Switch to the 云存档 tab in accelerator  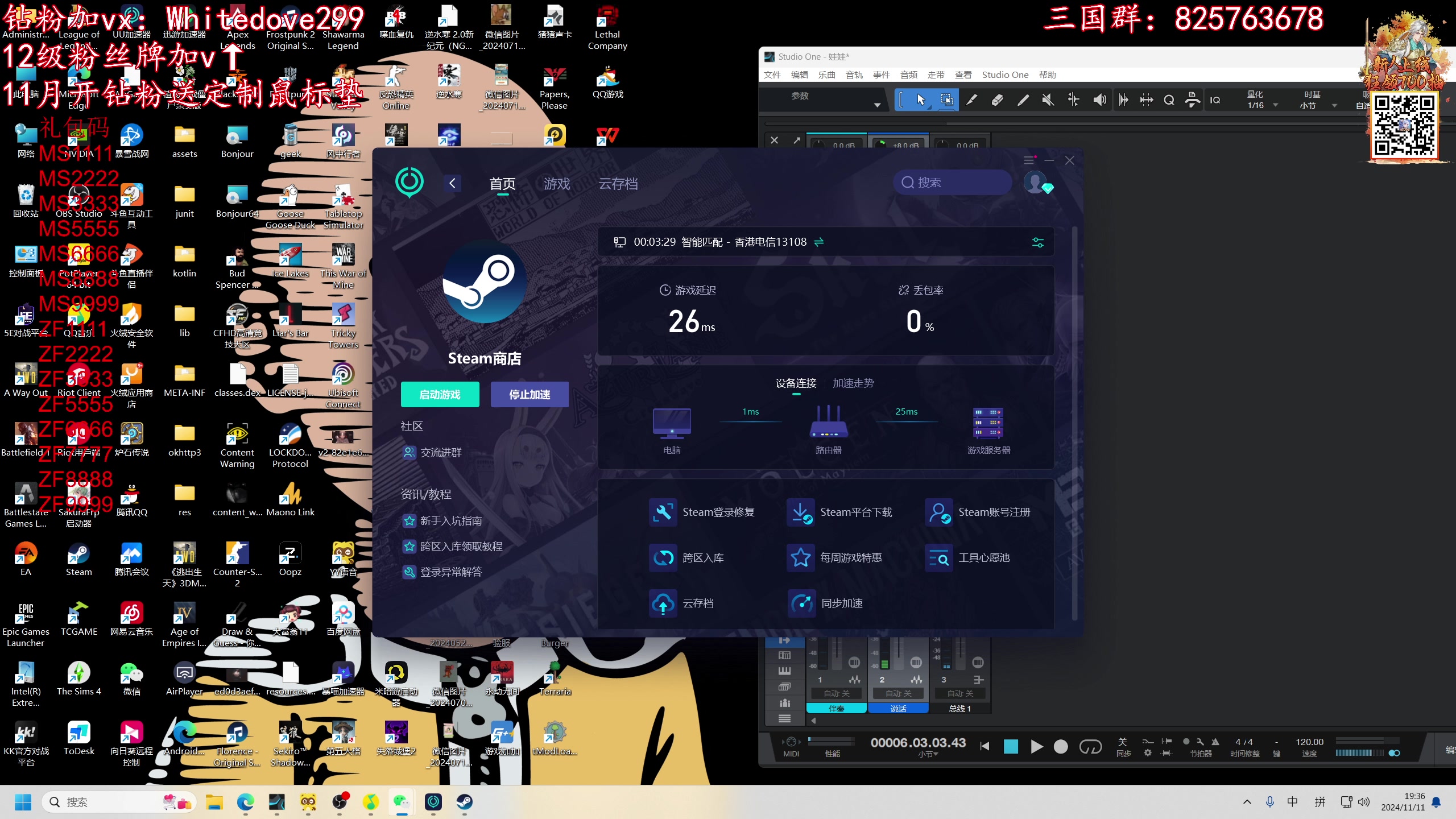pyautogui.click(x=618, y=184)
